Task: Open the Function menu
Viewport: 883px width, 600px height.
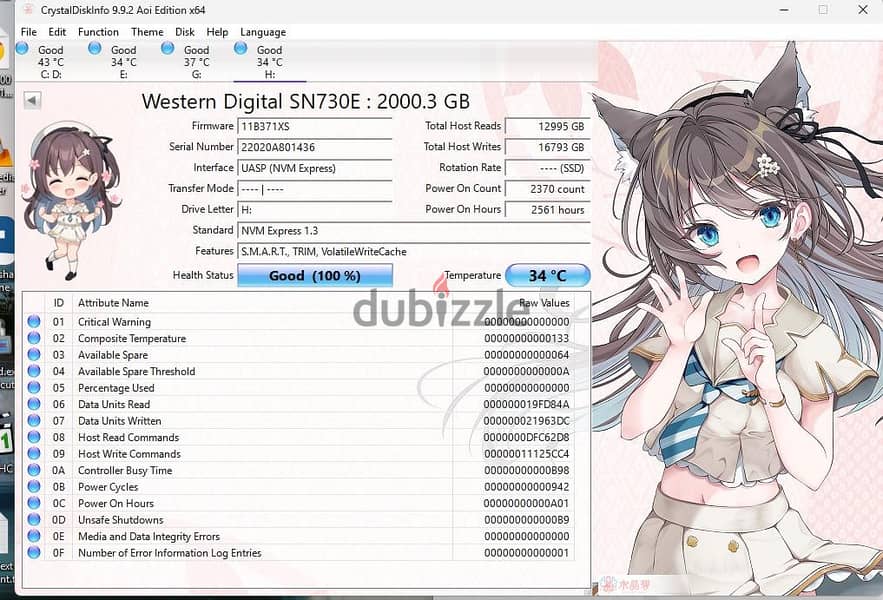Action: pyautogui.click(x=98, y=32)
